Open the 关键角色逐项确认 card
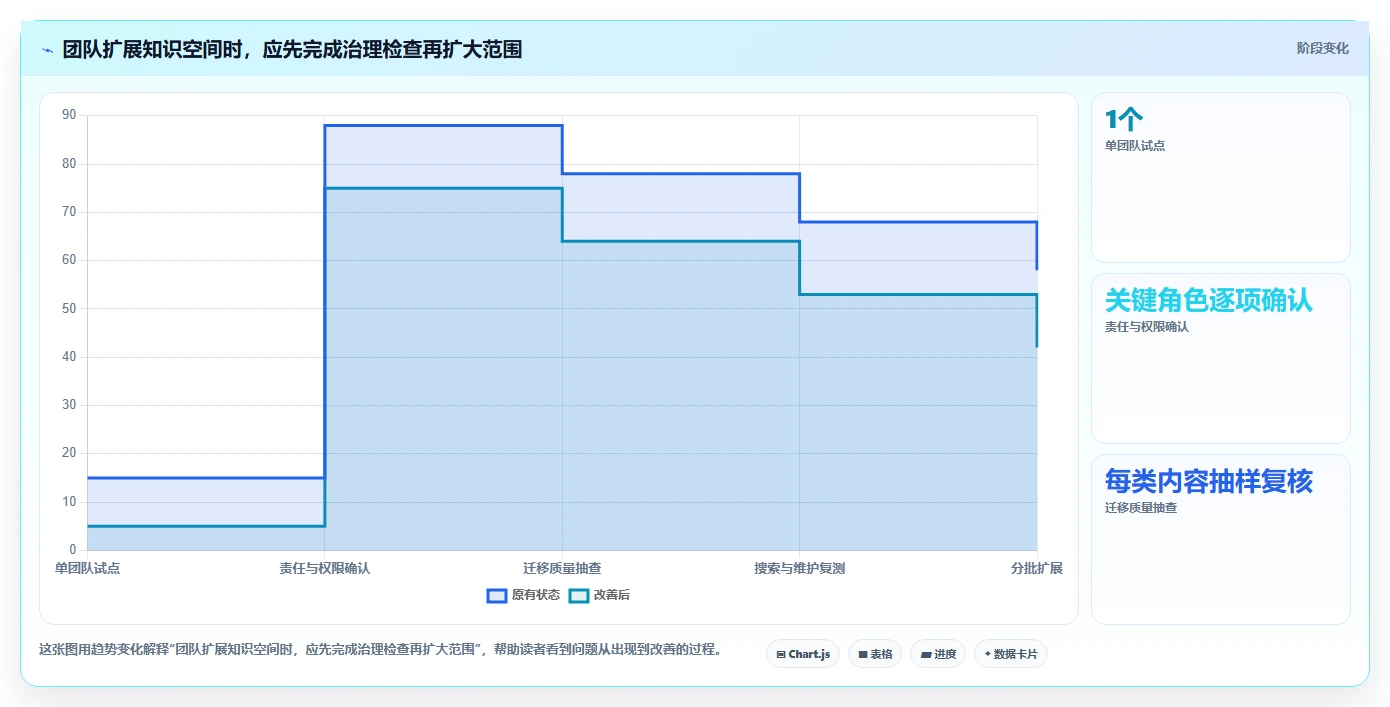 pos(1221,358)
